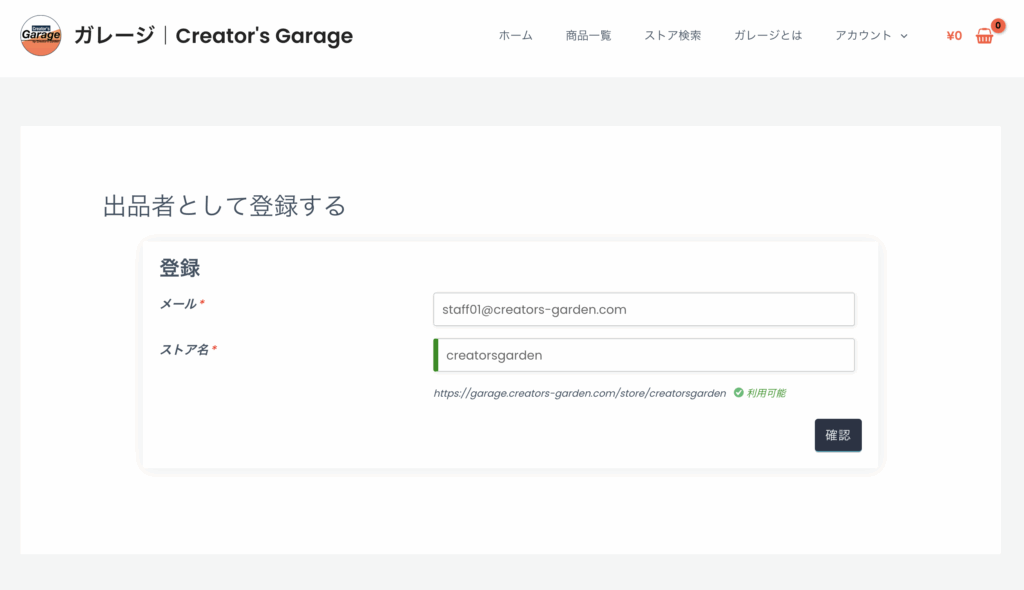Click the ¥0 cart total link
This screenshot has height=590, width=1024.
click(x=954, y=36)
